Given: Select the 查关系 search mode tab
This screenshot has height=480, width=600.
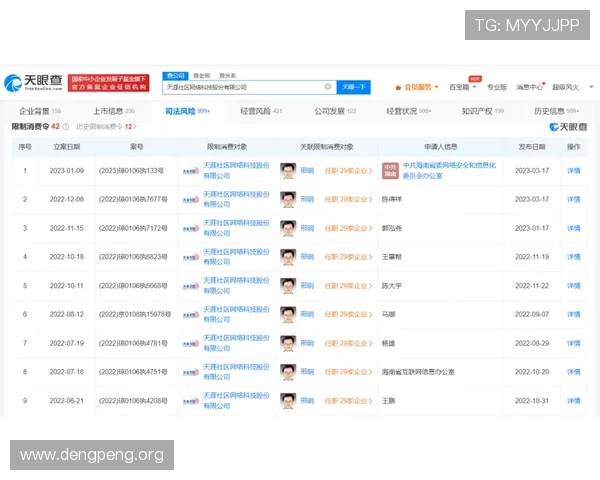Looking at the screenshot, I should pos(227,75).
